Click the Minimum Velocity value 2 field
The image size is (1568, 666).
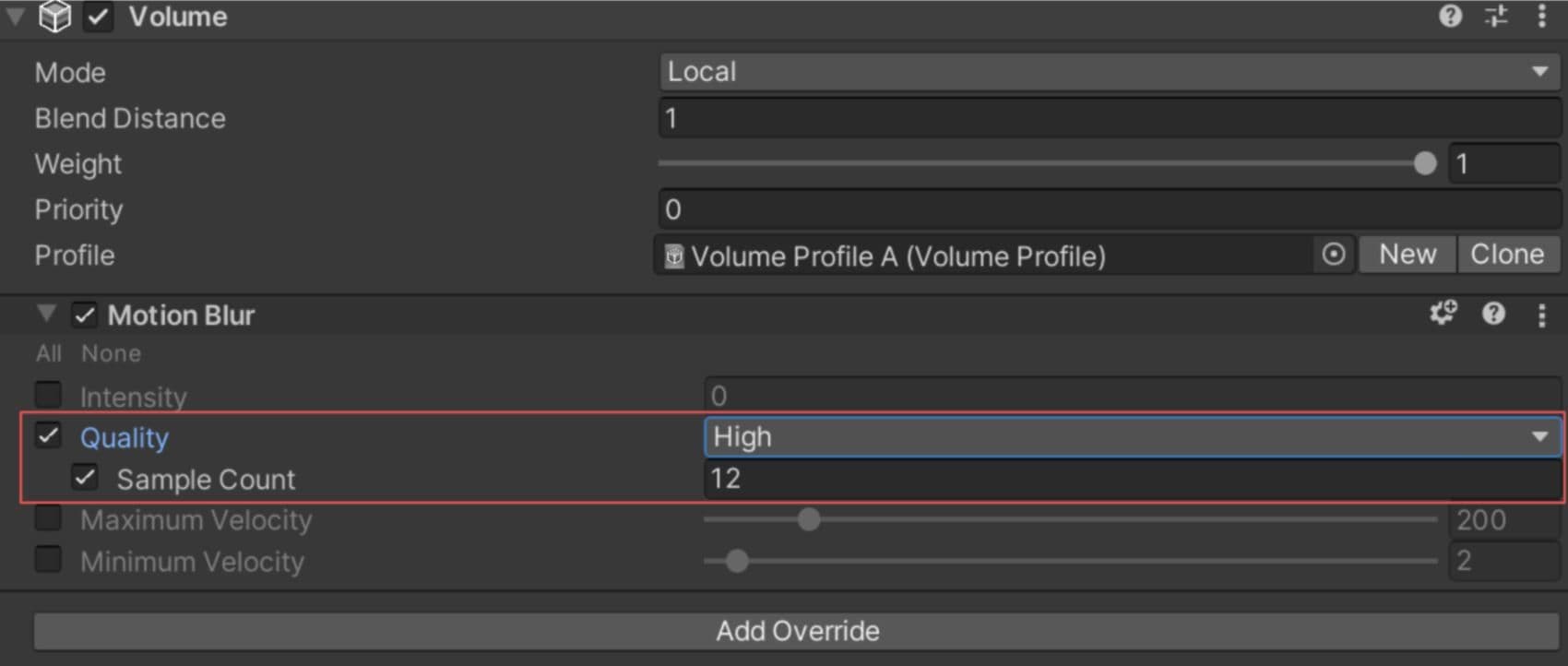(1504, 560)
